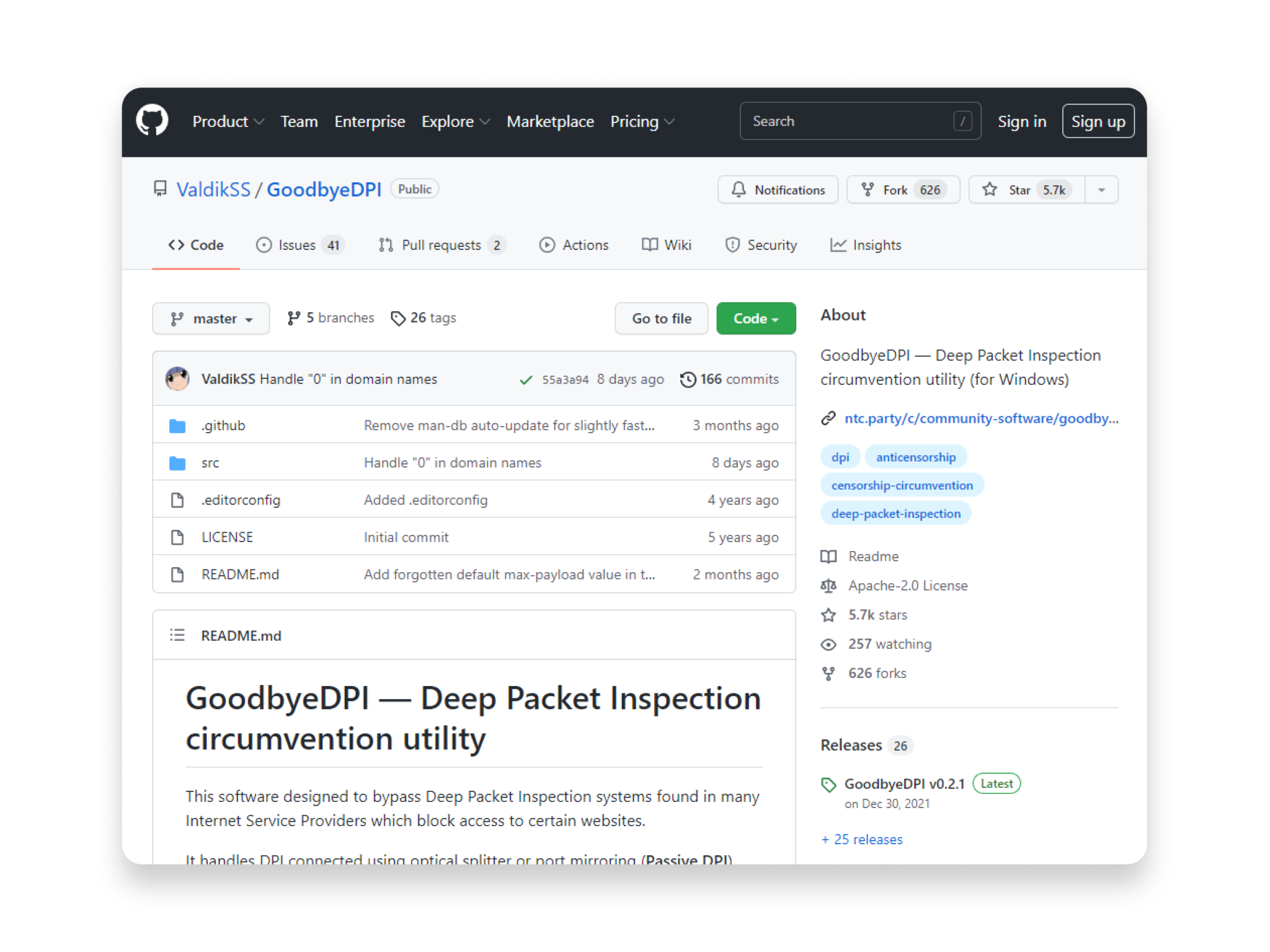Open the .github folder name
The image size is (1270, 952).
223,426
